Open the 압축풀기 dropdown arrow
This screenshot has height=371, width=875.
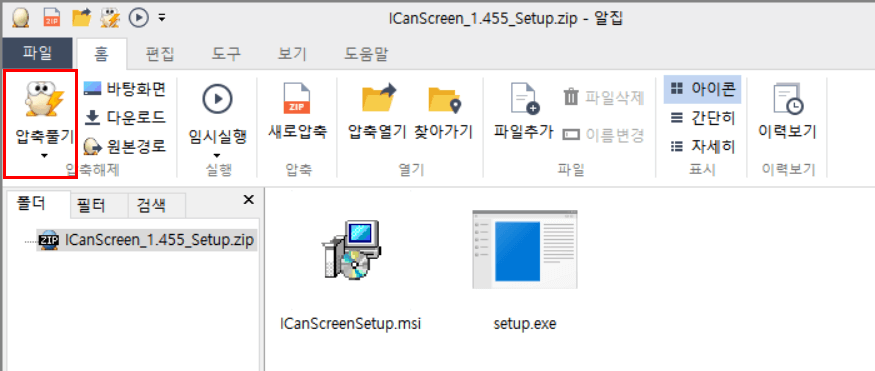pos(44,156)
